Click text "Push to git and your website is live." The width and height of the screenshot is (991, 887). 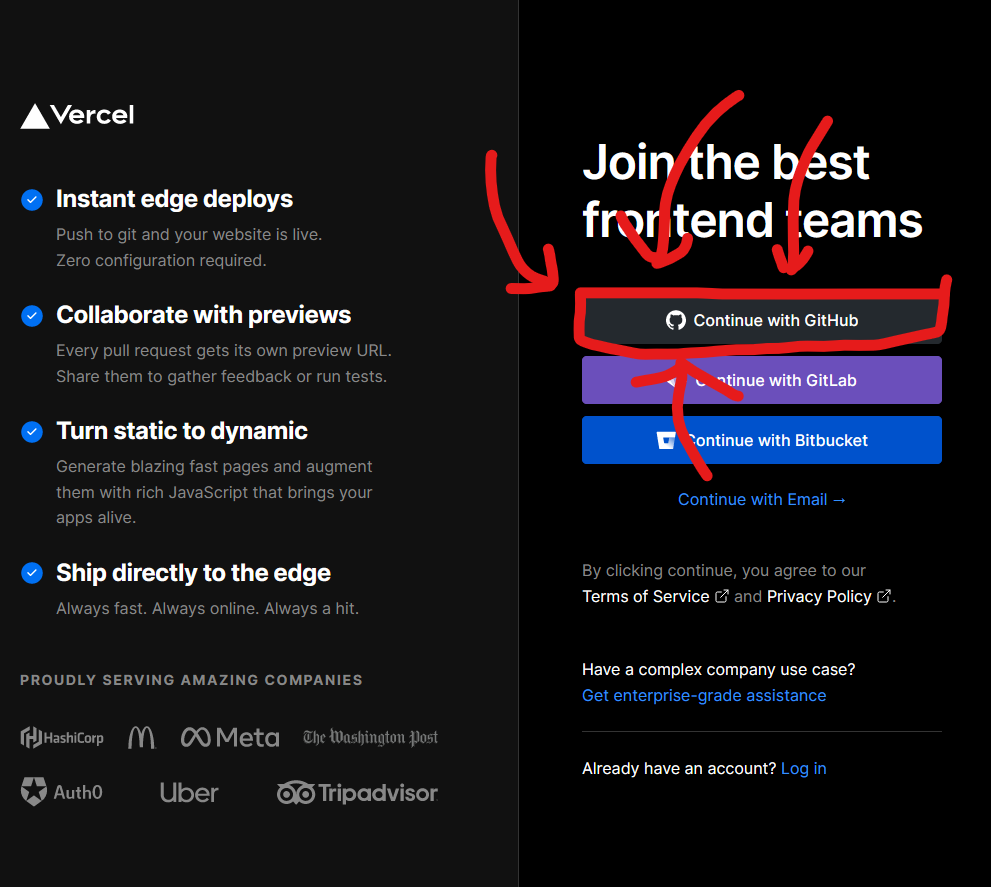click(189, 235)
